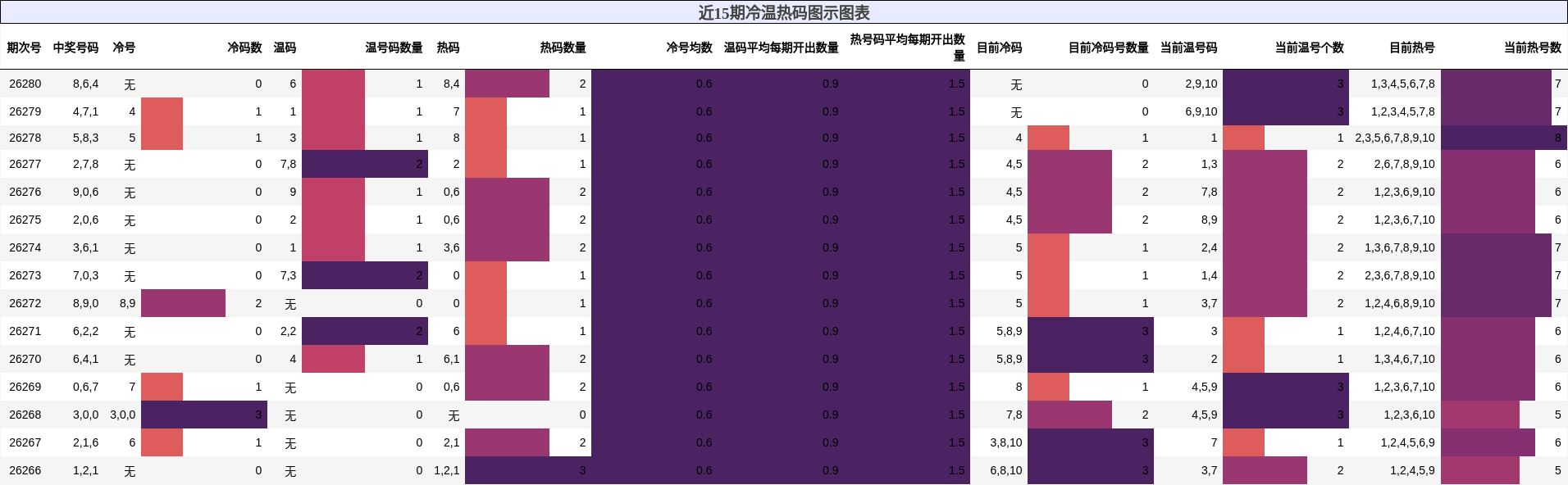
Task: Click current hot numbers 1,2,4,5,6,9
Action: pyautogui.click(x=1408, y=442)
